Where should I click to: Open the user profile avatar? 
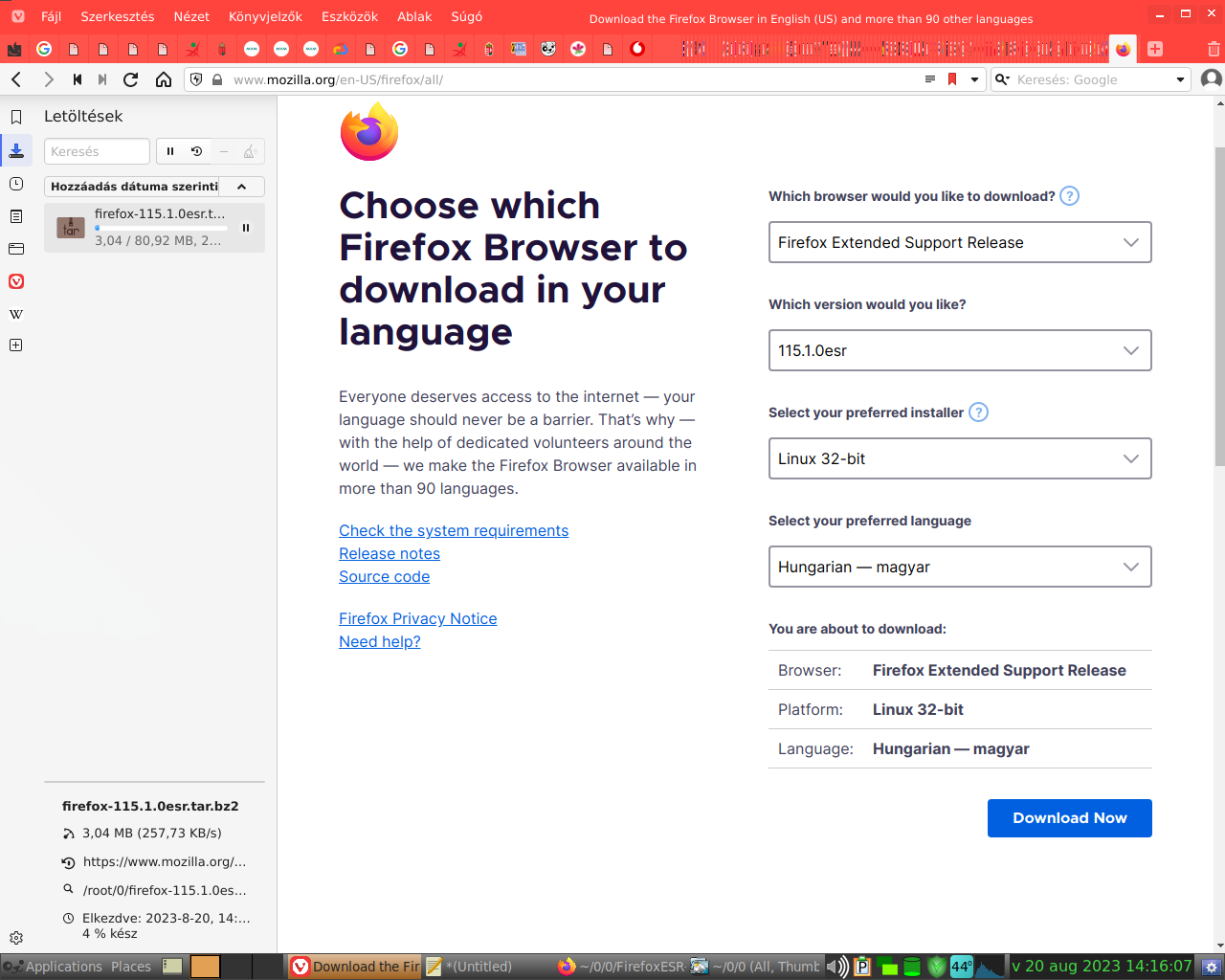pos(1211,79)
